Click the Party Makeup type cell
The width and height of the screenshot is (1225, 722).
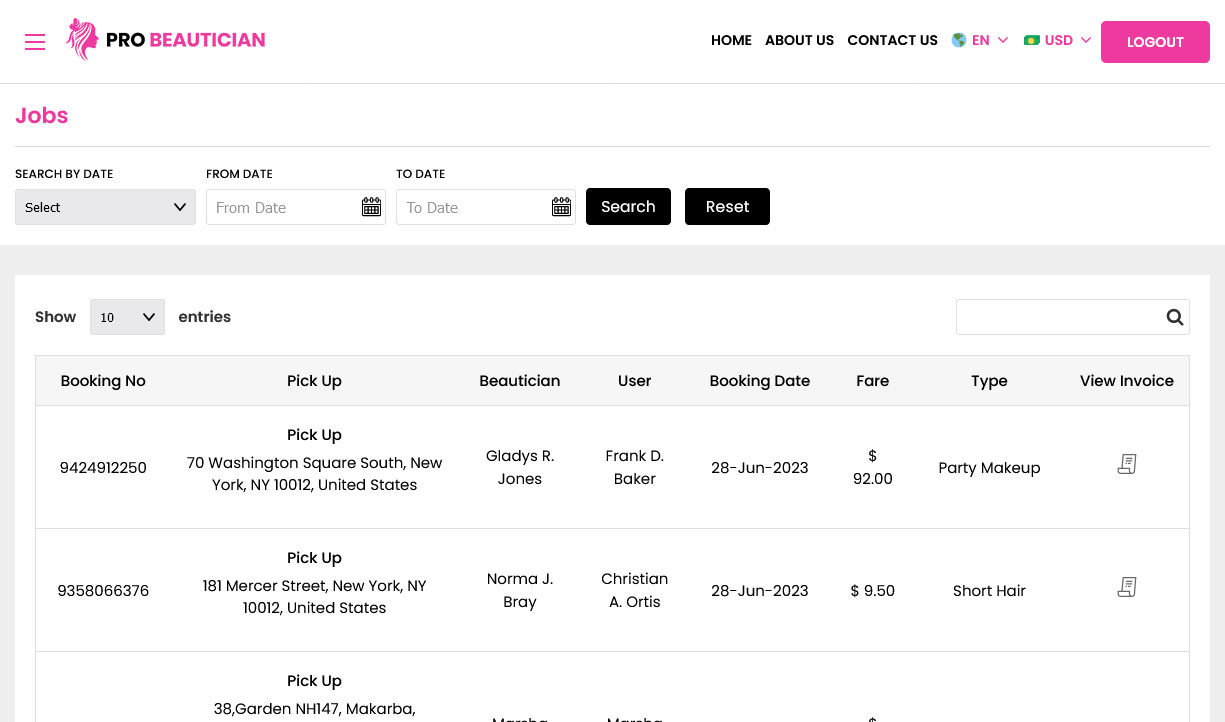tap(989, 468)
